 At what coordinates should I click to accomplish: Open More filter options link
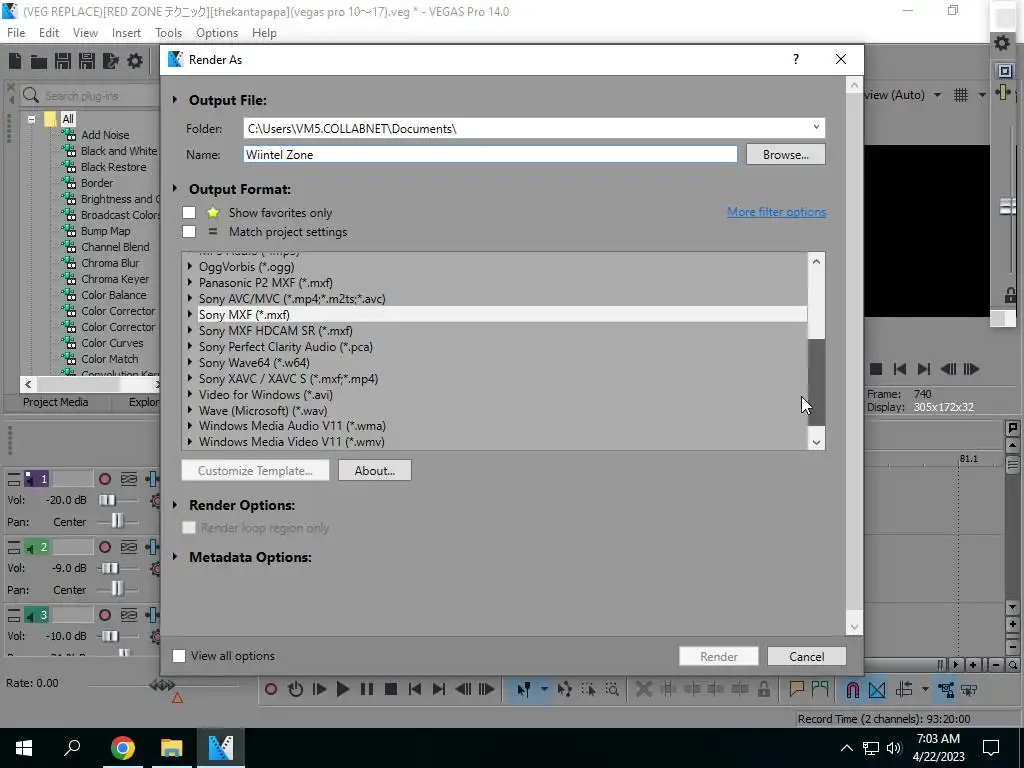[x=776, y=212]
